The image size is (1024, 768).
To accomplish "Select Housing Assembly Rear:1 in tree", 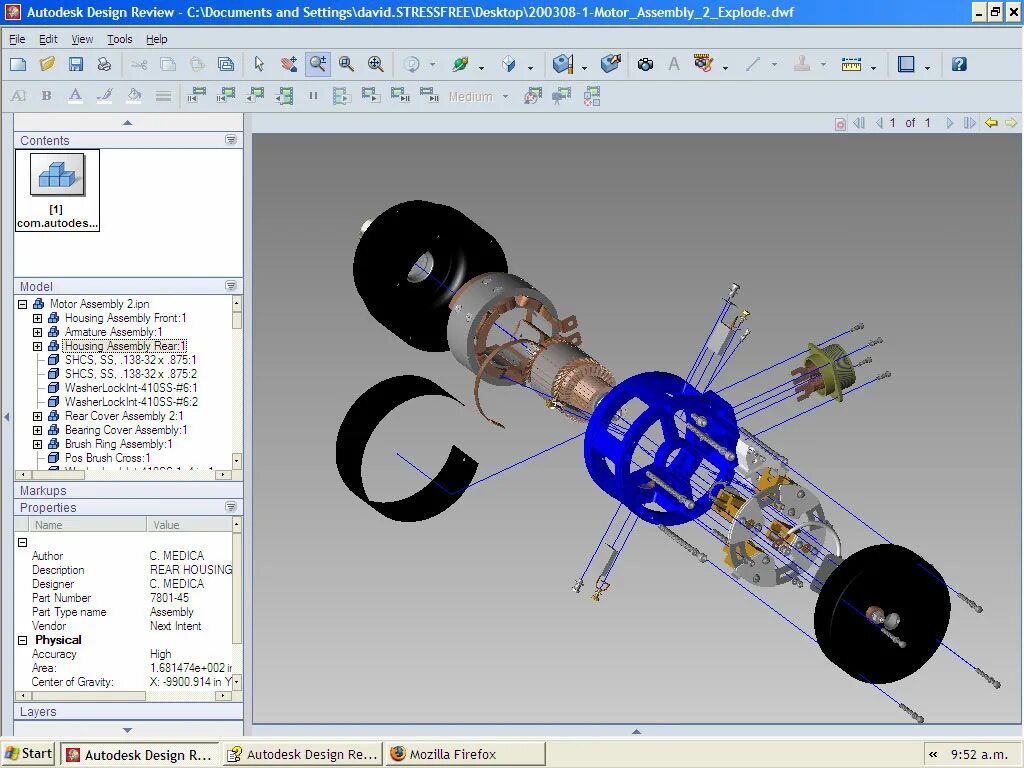I will tap(125, 346).
